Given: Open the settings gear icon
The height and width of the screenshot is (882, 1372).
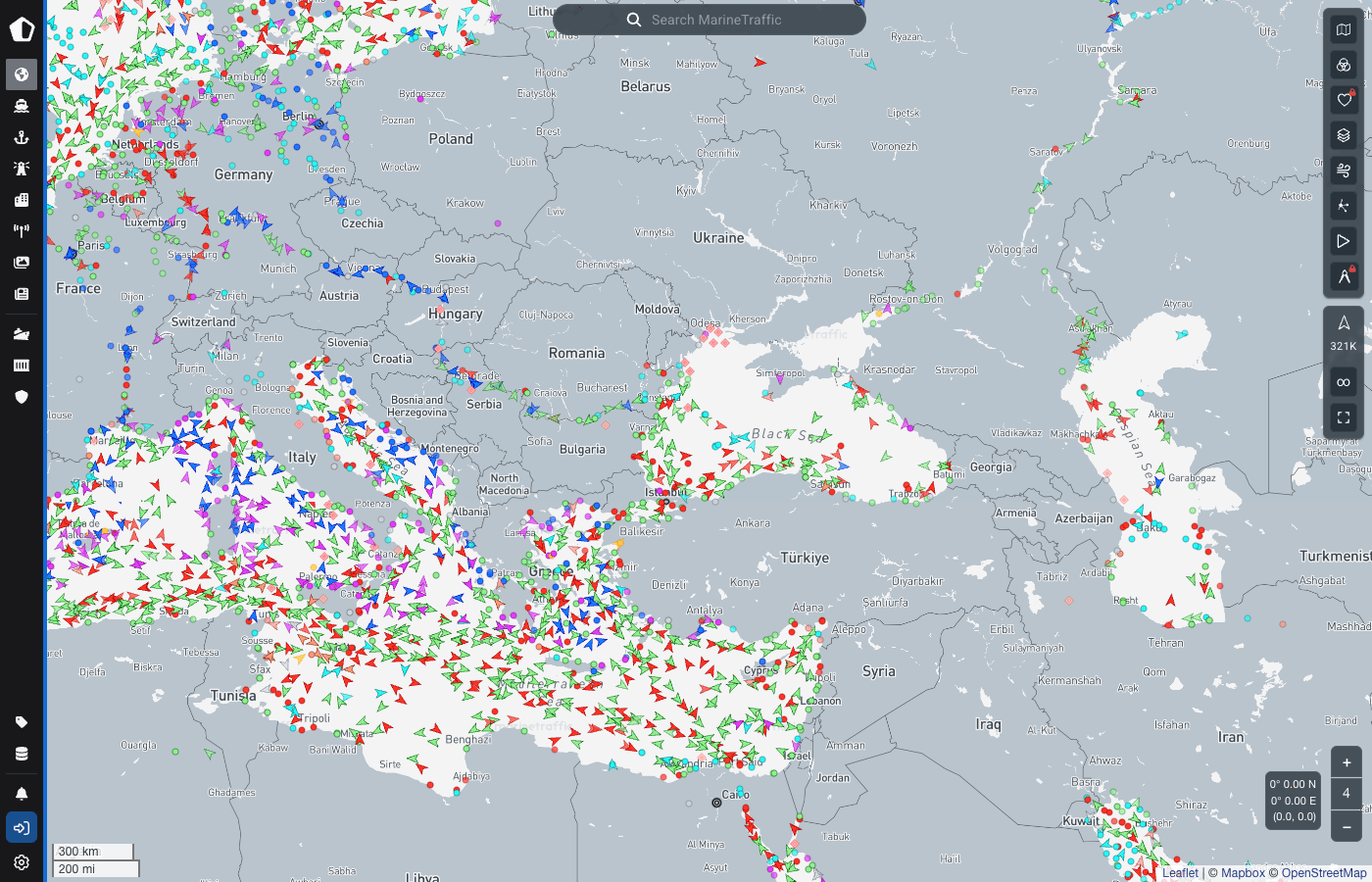Looking at the screenshot, I should (x=22, y=862).
